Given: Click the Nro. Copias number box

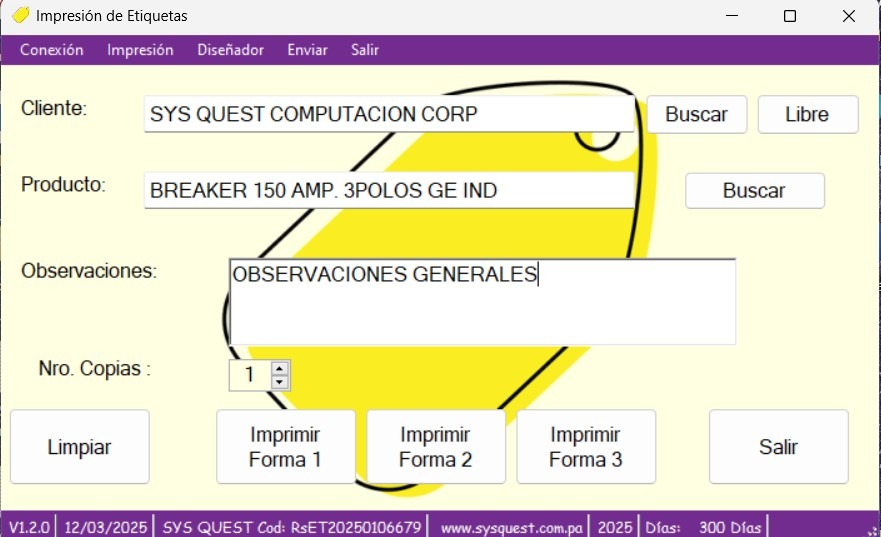Looking at the screenshot, I should [x=250, y=375].
